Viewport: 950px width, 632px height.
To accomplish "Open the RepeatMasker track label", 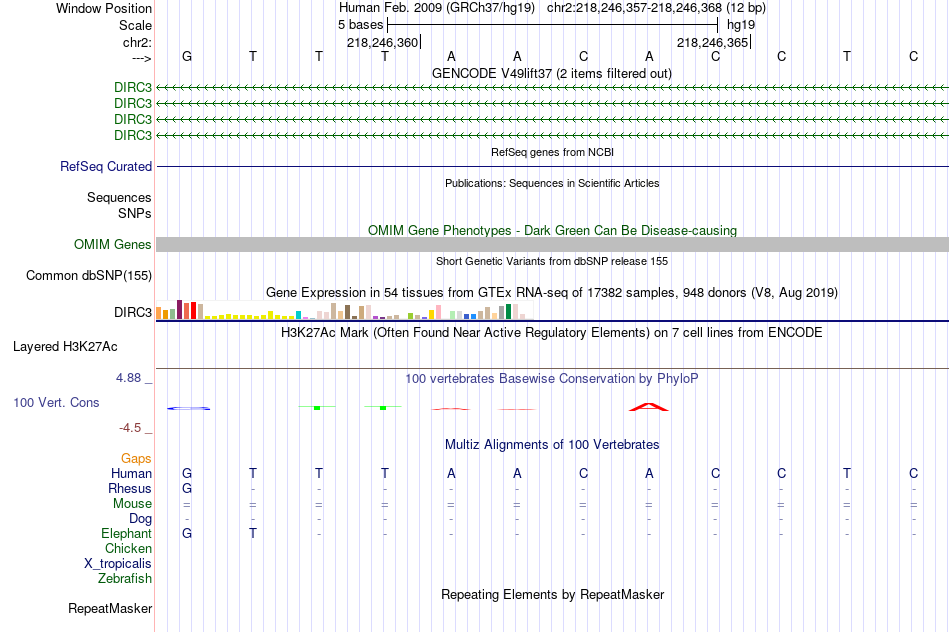I will click(110, 608).
